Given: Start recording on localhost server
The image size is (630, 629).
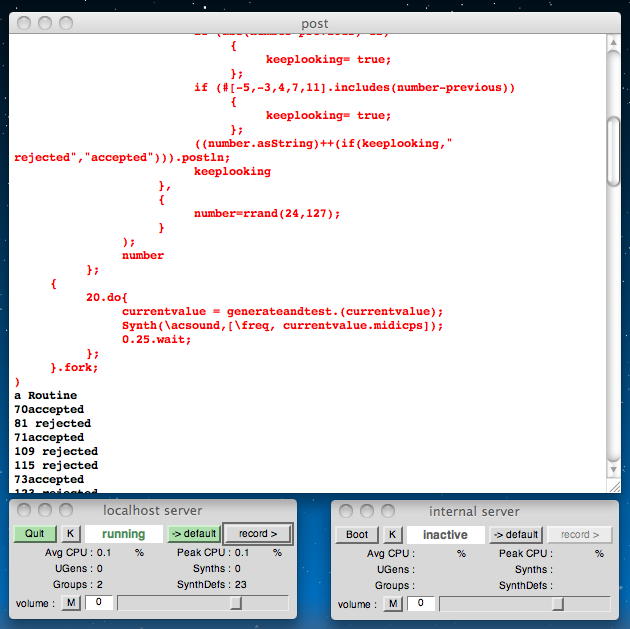Looking at the screenshot, I should point(258,533).
